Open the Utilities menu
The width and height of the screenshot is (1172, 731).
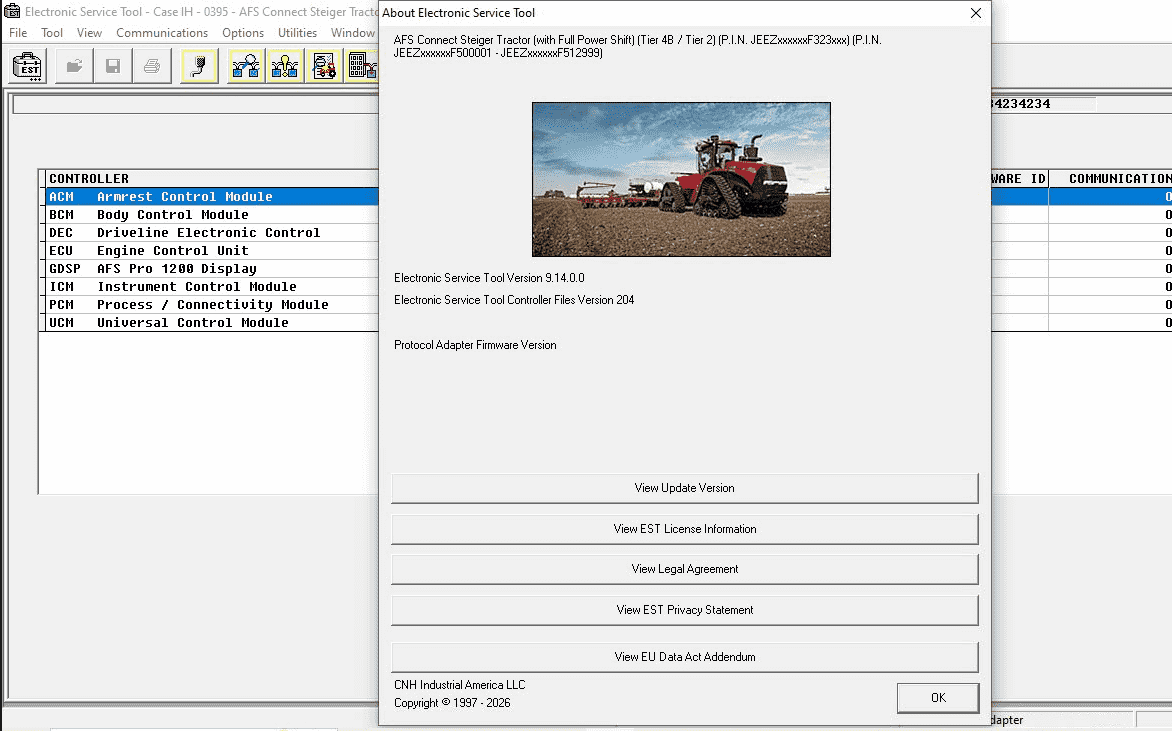pos(297,32)
